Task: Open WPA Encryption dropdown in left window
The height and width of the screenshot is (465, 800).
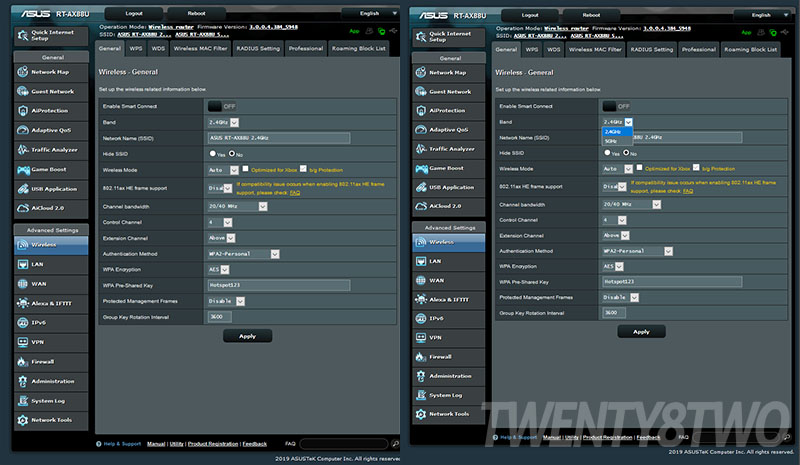Action: [x=218, y=270]
